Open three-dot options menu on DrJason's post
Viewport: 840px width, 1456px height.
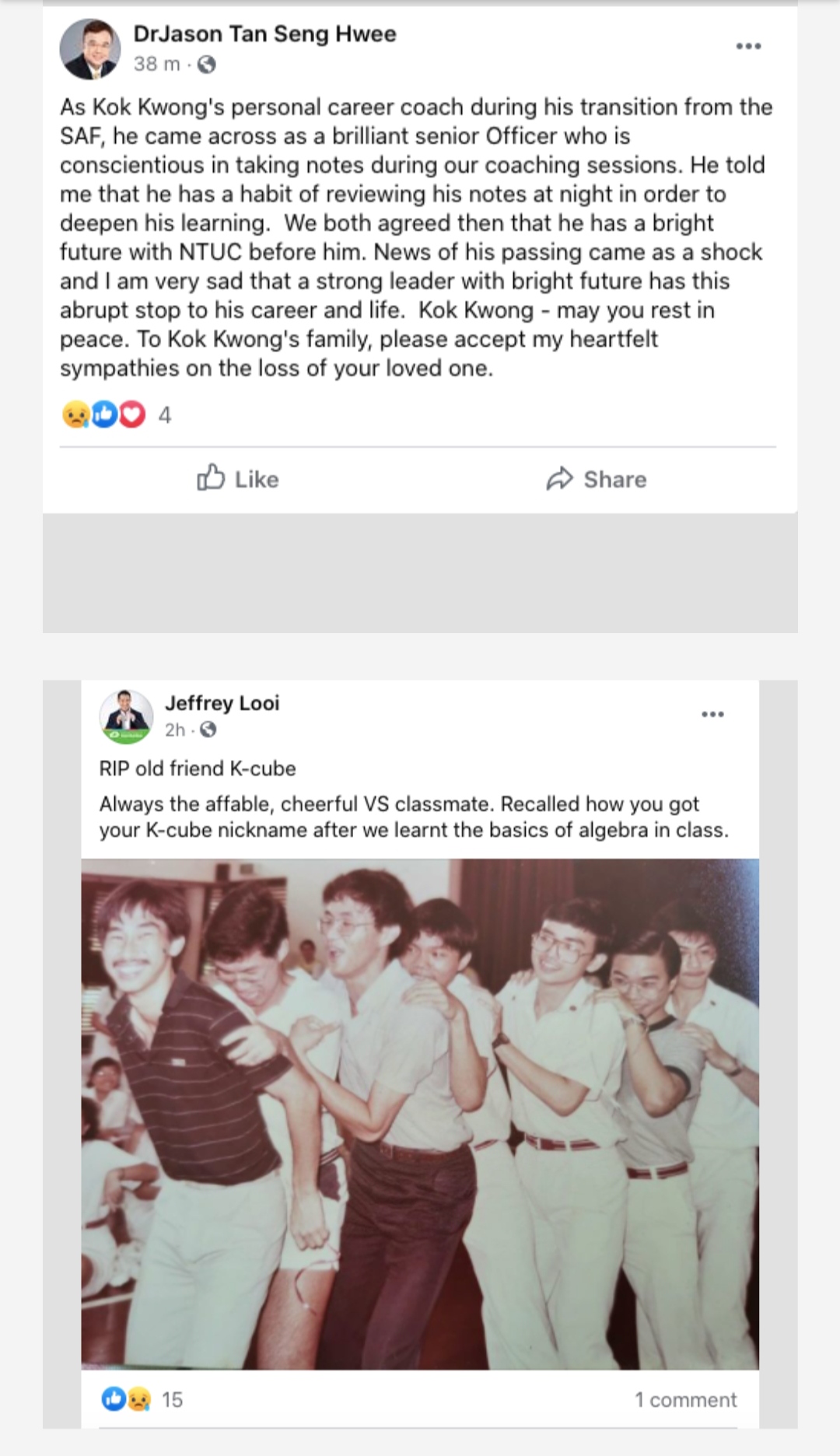[x=748, y=47]
